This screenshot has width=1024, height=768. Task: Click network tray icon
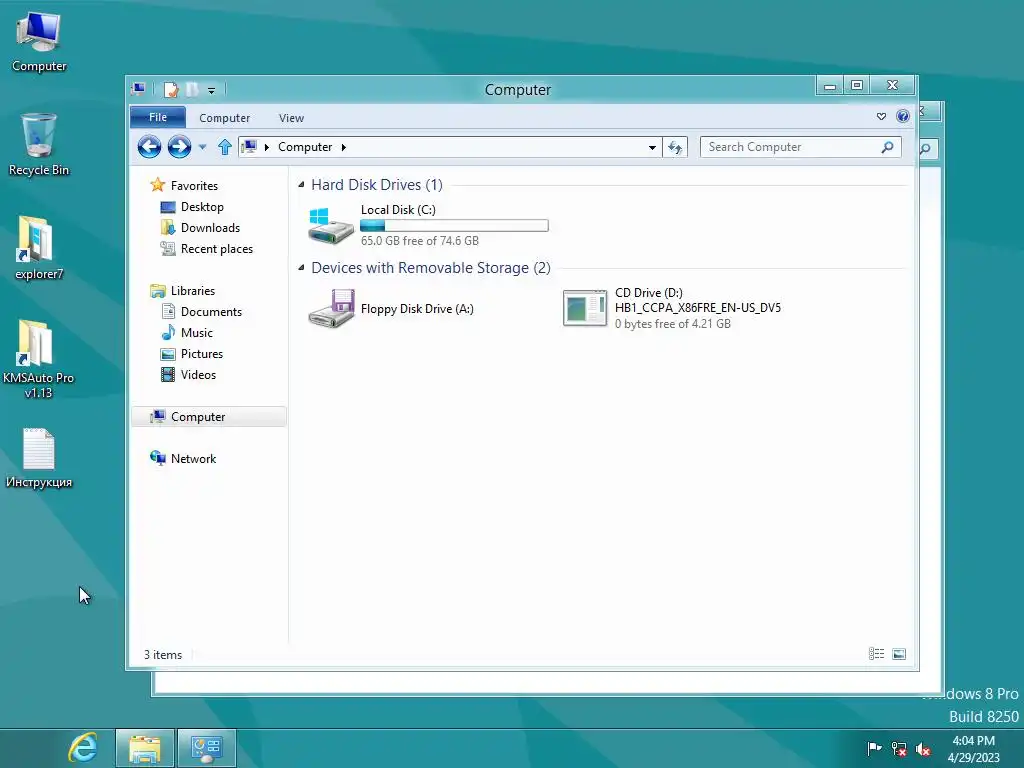tap(899, 749)
